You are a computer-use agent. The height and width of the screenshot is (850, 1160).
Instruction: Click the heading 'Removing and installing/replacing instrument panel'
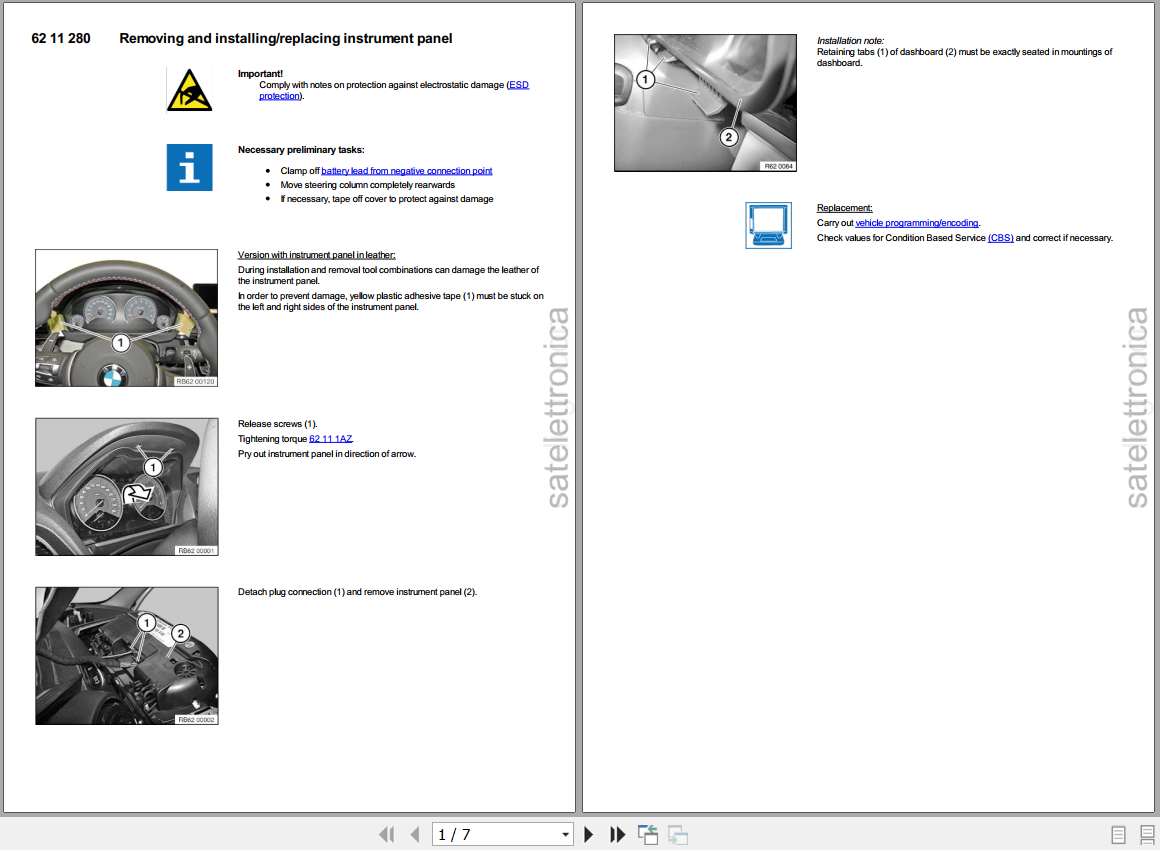pyautogui.click(x=286, y=38)
